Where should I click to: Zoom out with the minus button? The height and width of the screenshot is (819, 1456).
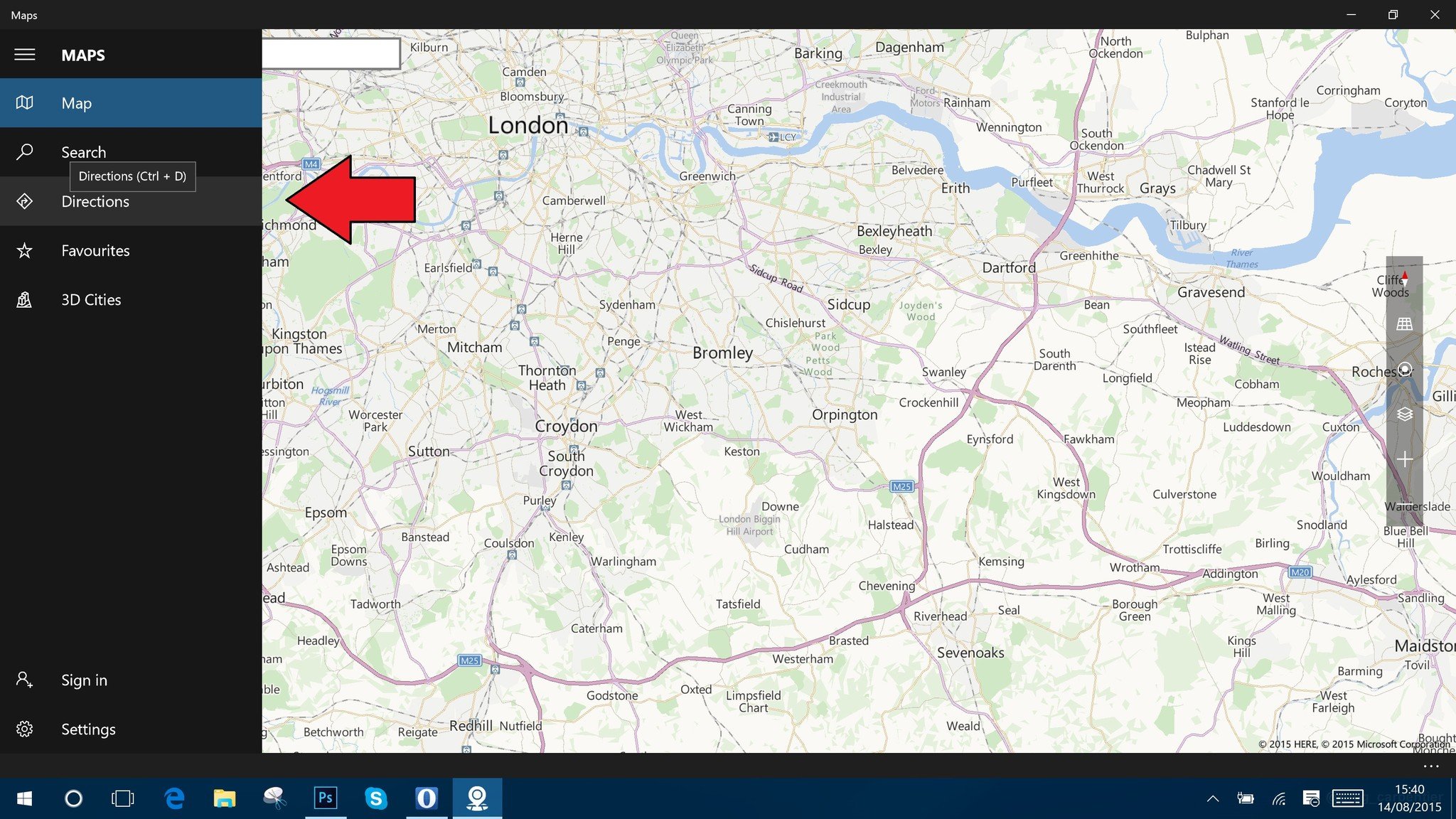[1404, 503]
